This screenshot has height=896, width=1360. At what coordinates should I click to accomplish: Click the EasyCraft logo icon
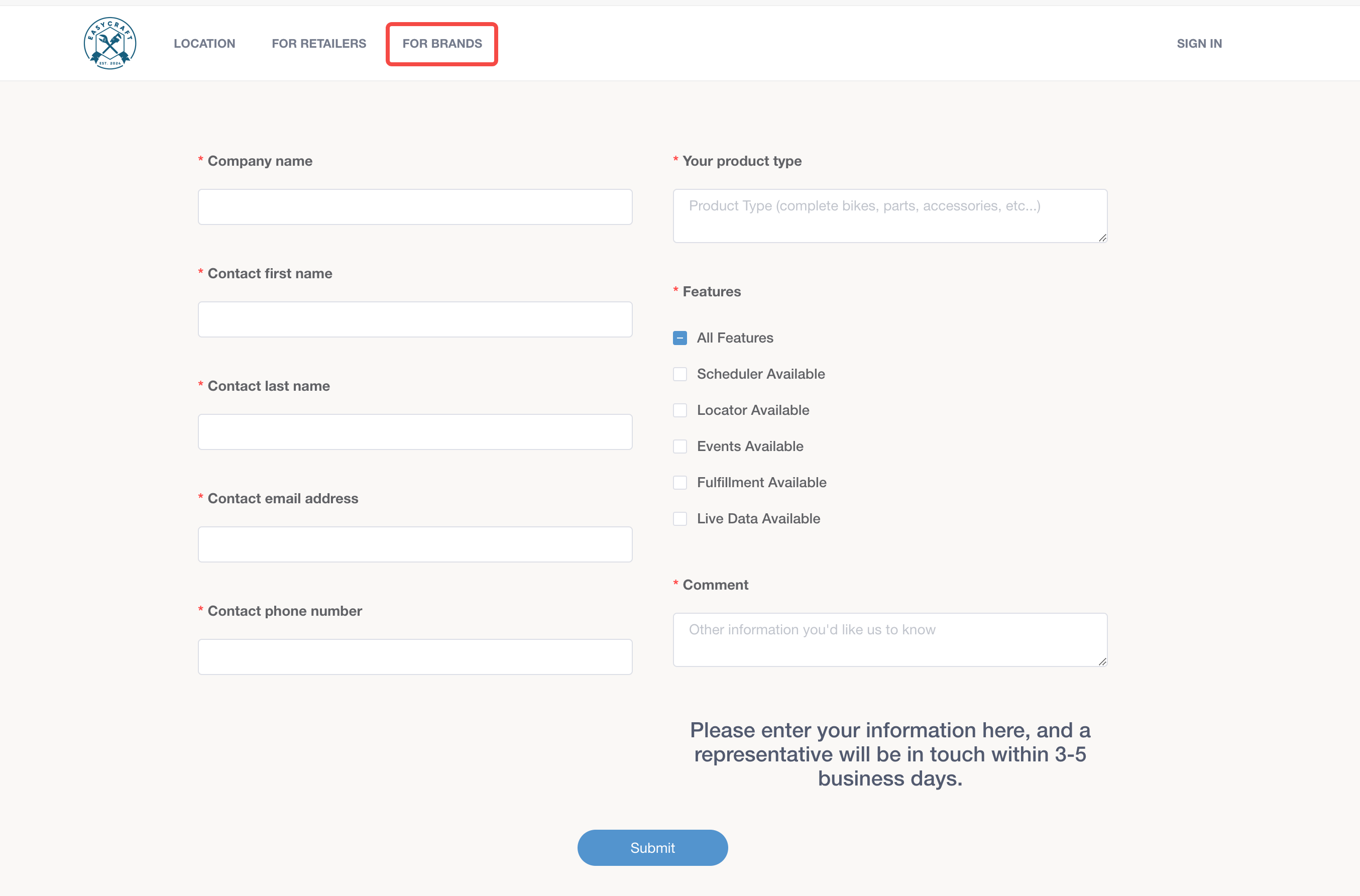coord(109,43)
